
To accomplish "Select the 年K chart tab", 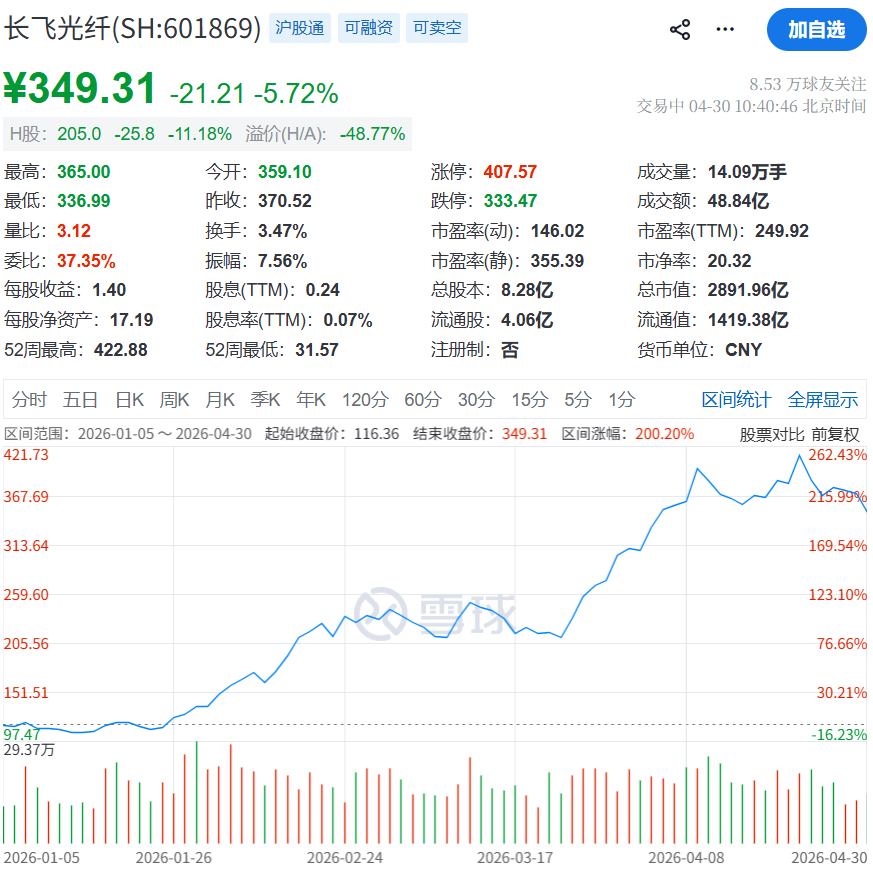I will [311, 400].
